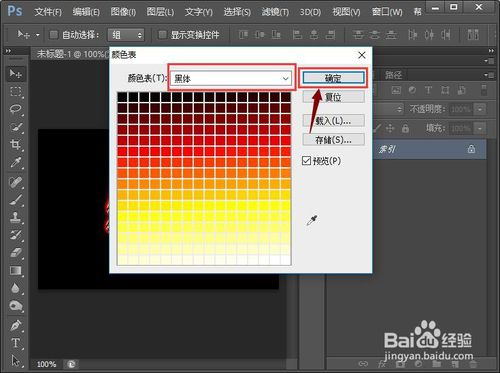Select the Crop tool

(15, 144)
